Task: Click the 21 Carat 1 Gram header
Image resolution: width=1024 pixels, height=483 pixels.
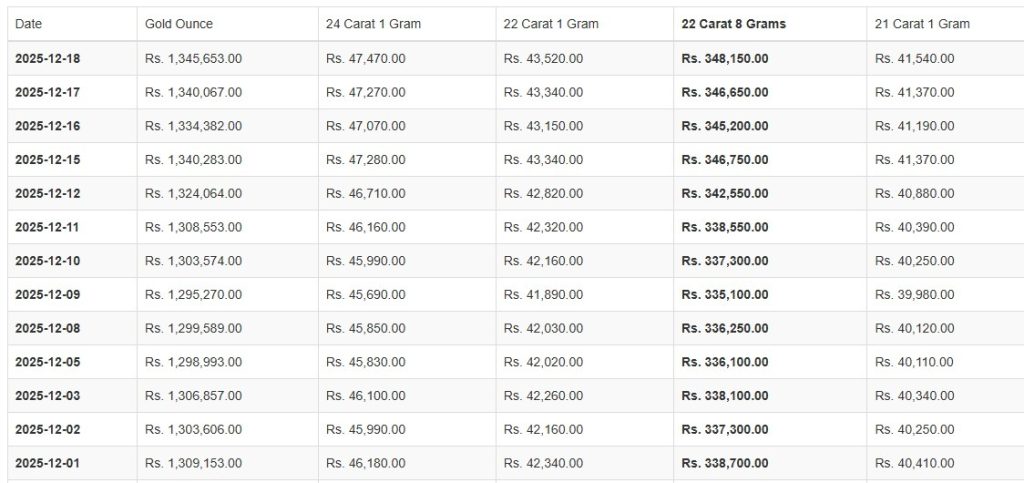Action: (922, 24)
